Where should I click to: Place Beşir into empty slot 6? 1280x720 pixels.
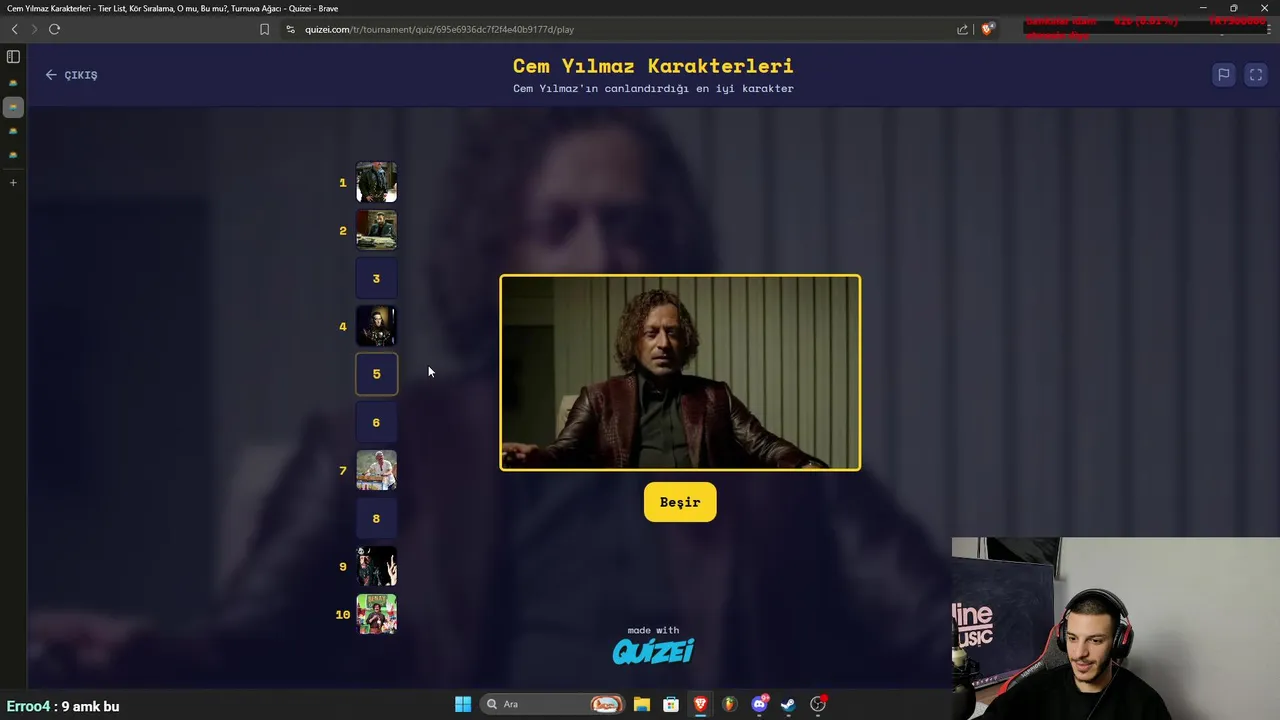tap(376, 422)
